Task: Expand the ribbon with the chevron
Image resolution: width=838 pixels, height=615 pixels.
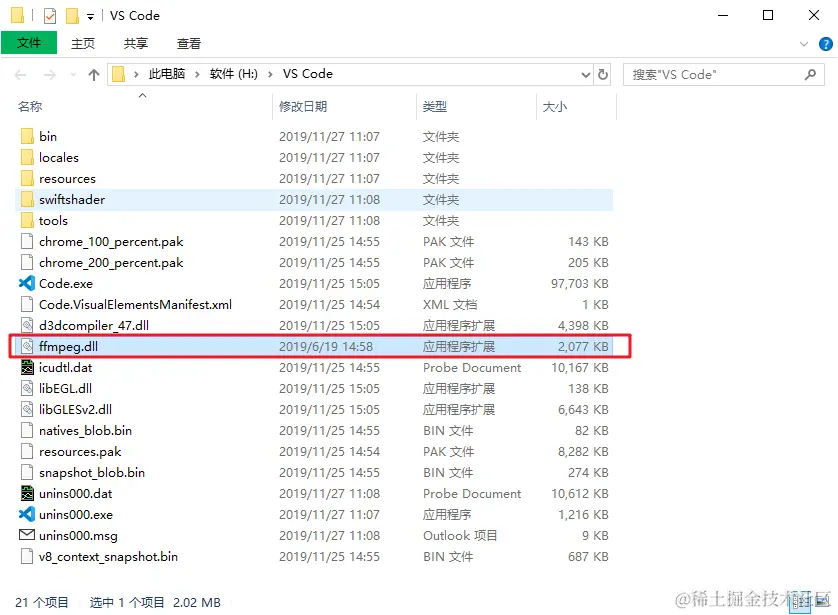Action: click(804, 44)
